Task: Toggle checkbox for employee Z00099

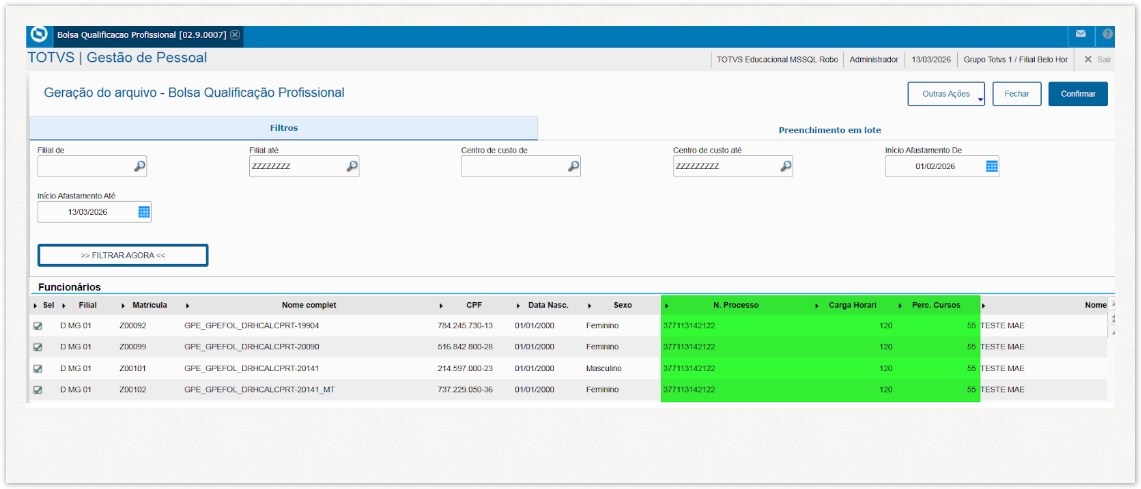Action: 38,347
